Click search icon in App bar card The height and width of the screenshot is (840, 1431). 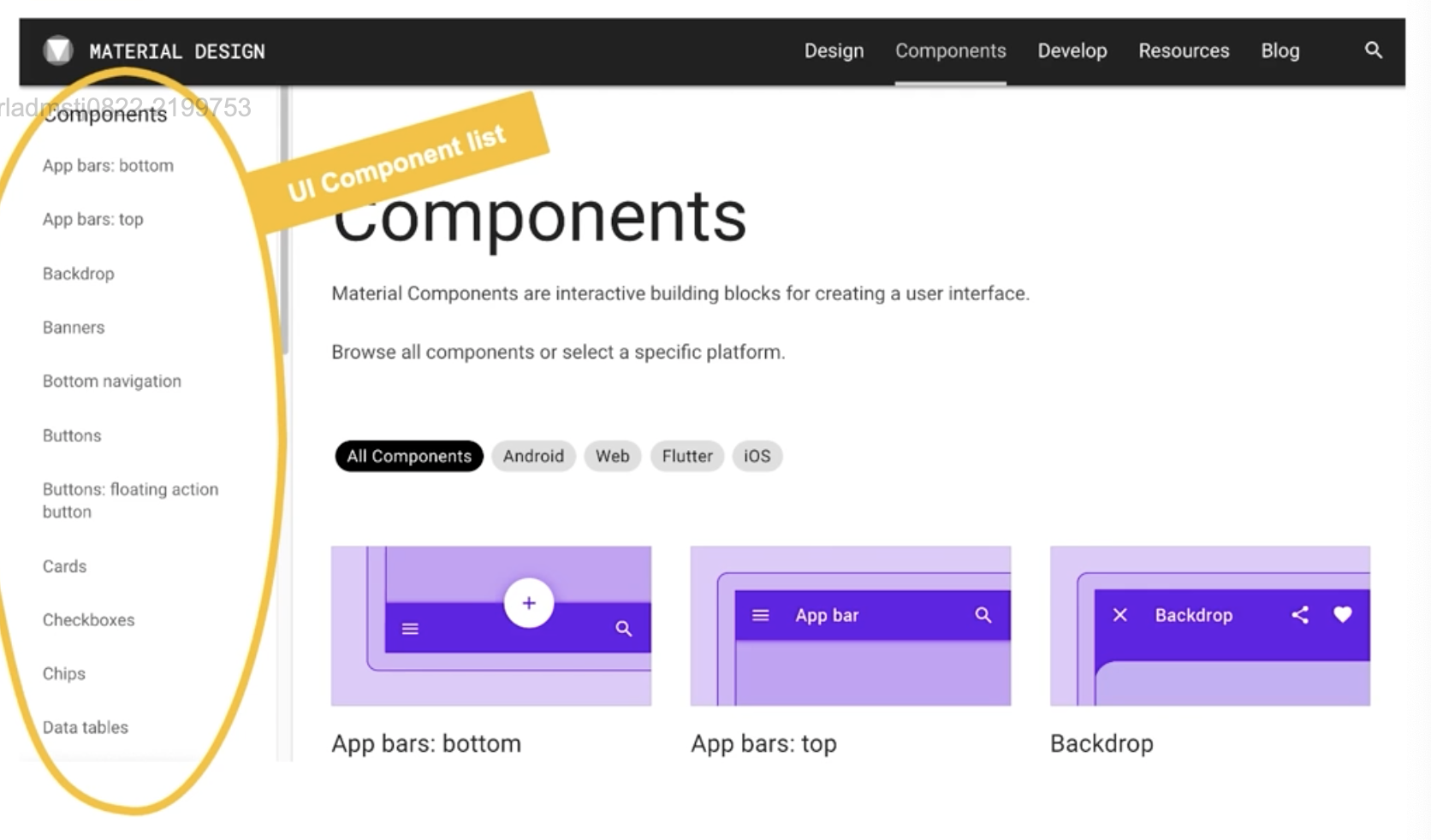pos(983,615)
